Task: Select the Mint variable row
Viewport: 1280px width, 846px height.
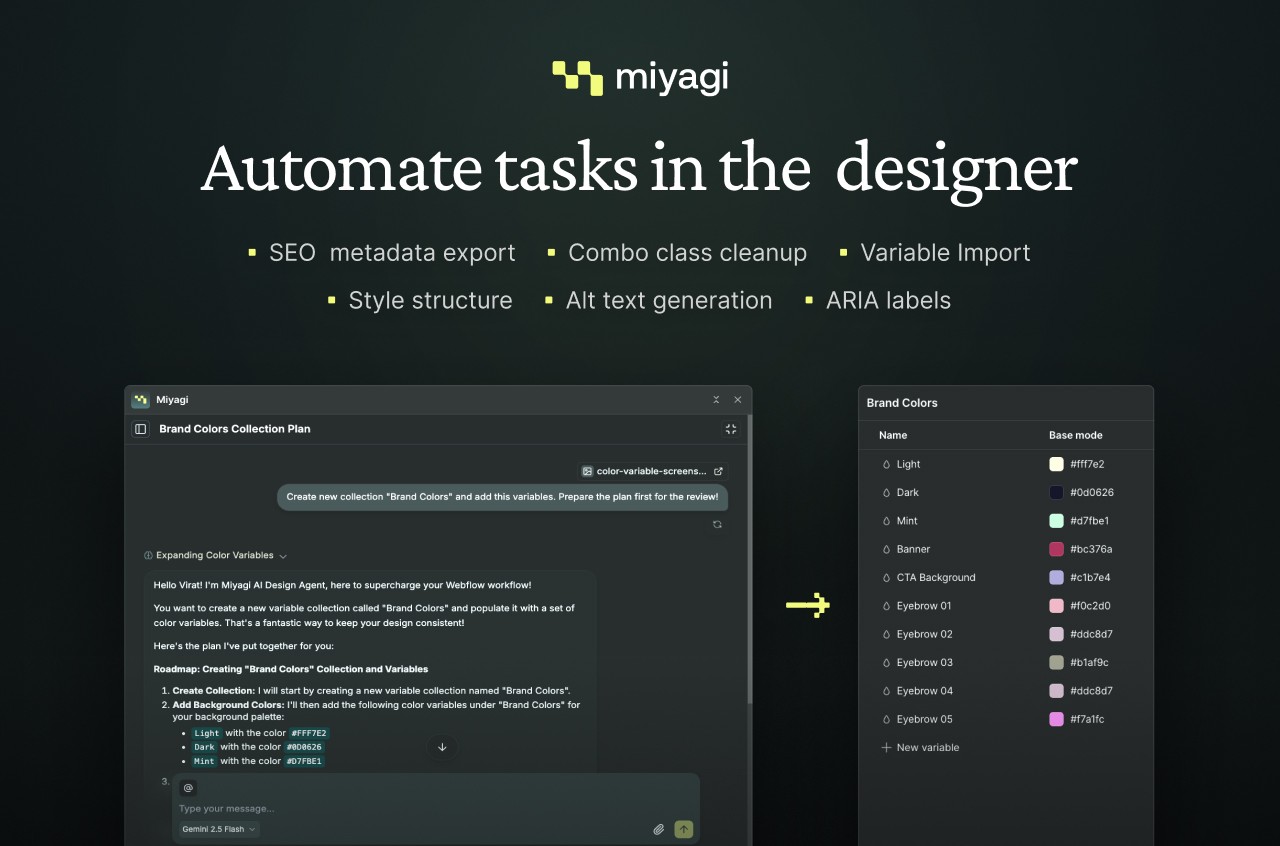Action: (1006, 521)
